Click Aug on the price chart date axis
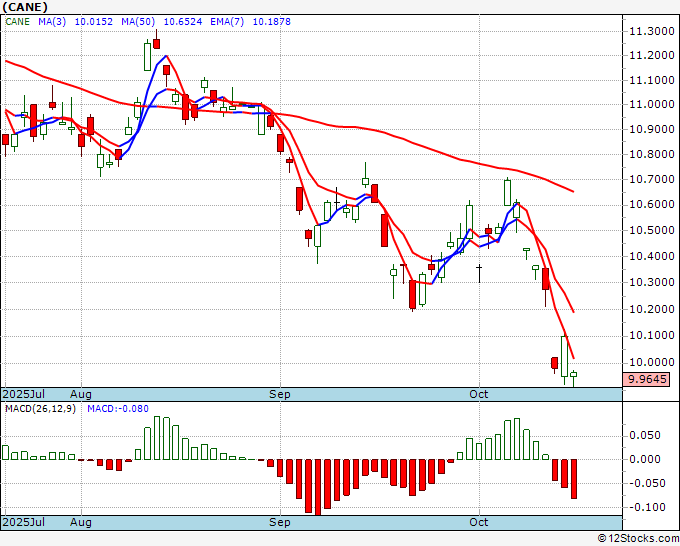This screenshot has height=546, width=680. 81,394
